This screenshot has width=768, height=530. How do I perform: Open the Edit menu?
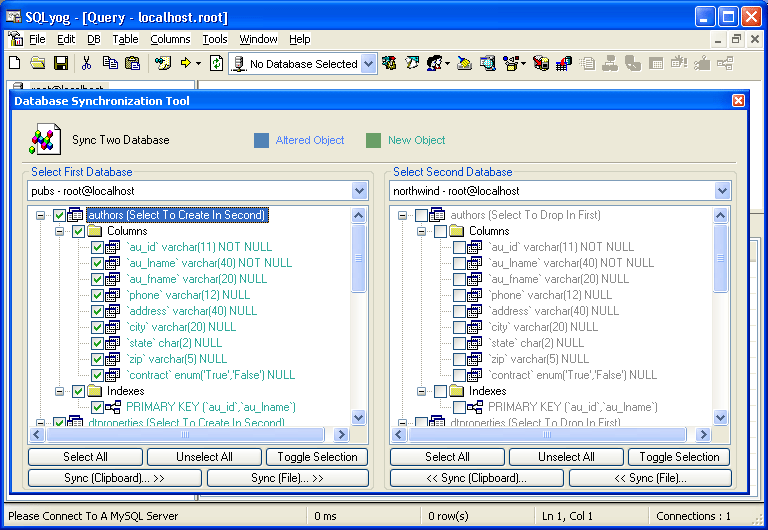[66, 39]
